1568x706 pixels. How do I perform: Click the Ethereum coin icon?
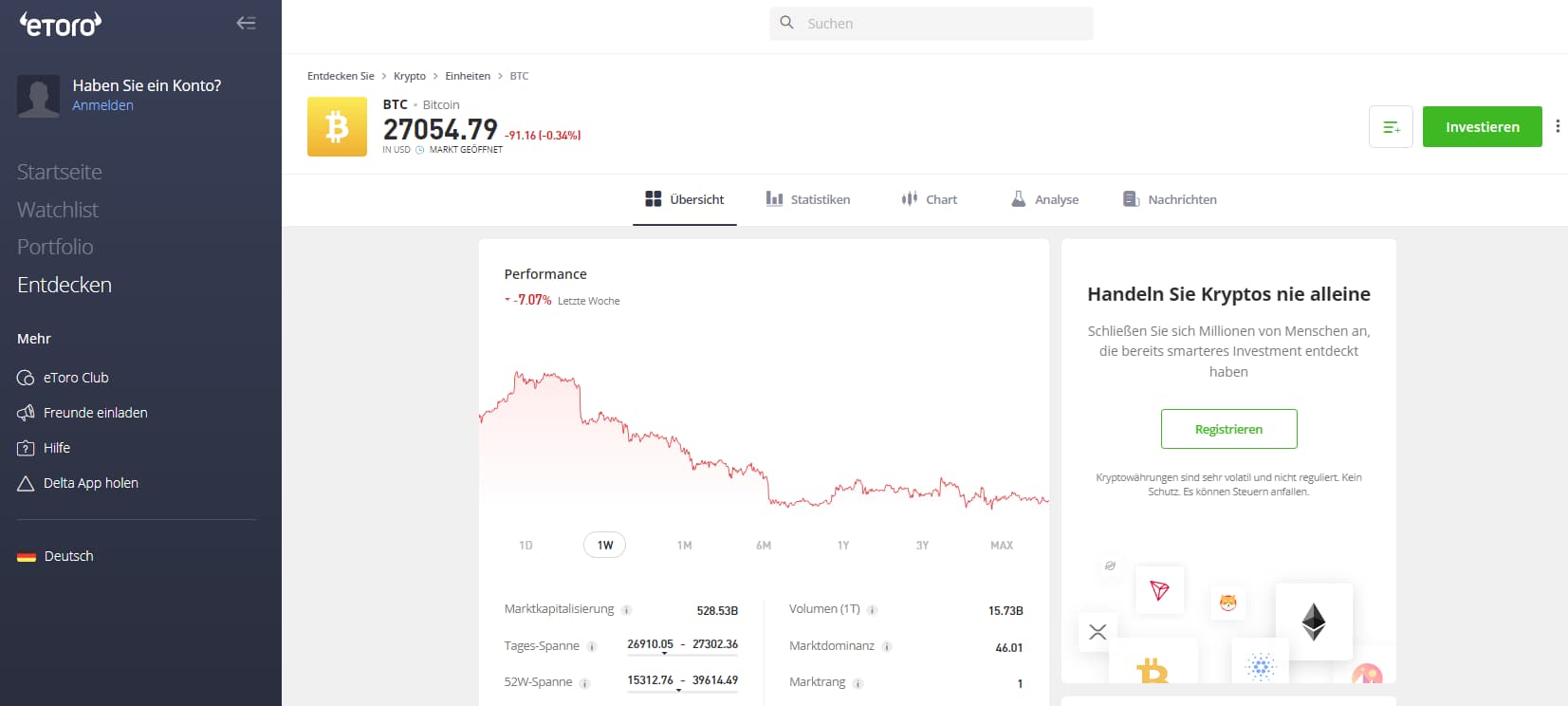1314,622
